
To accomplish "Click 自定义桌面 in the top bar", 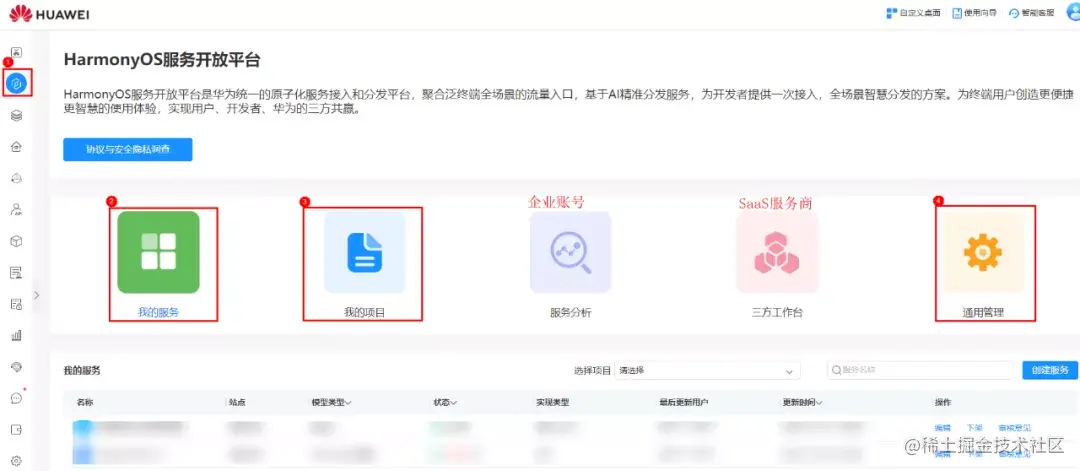I will coord(914,13).
